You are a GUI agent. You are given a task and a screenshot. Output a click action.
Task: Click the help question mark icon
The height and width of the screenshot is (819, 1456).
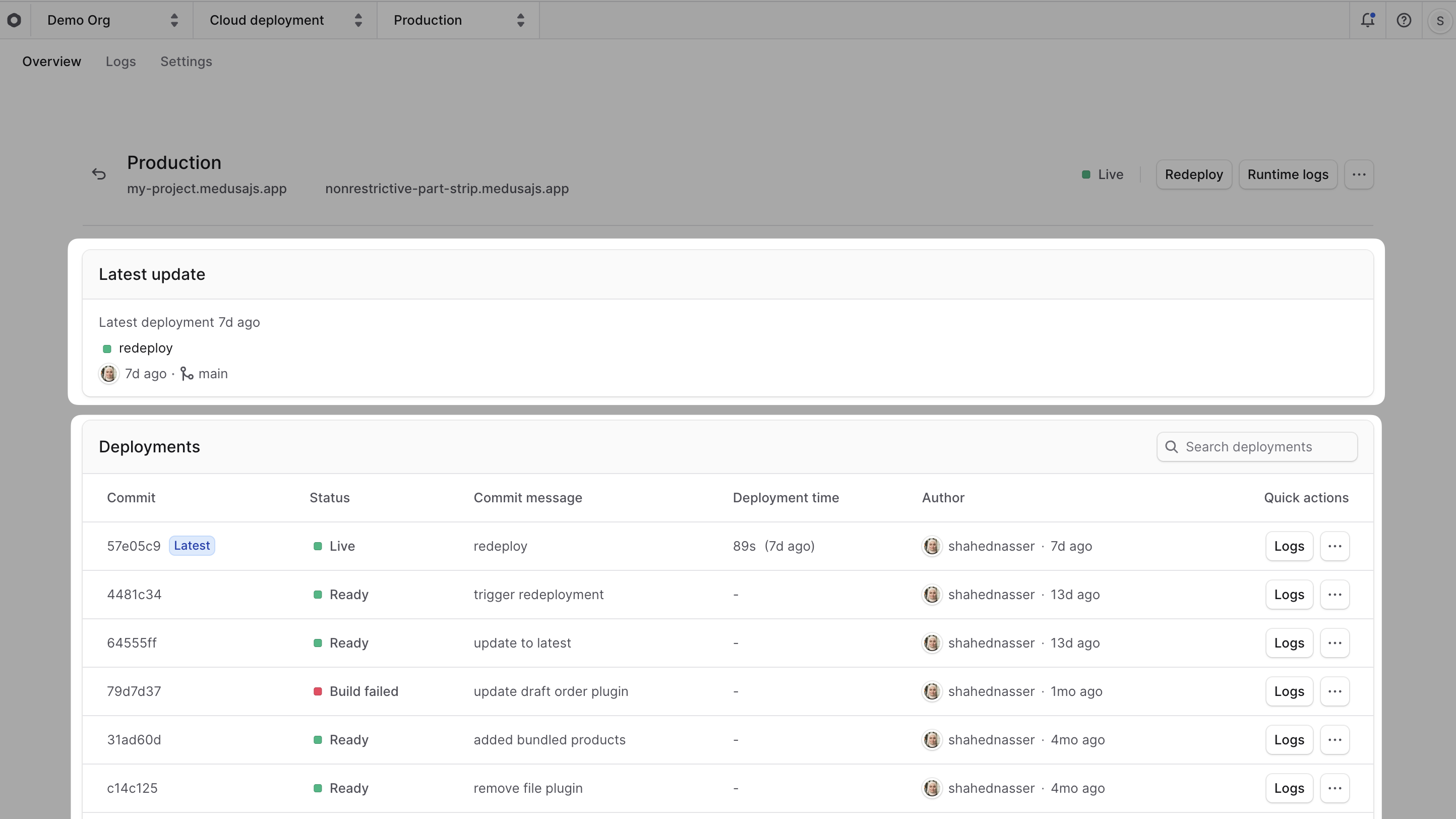1405,20
